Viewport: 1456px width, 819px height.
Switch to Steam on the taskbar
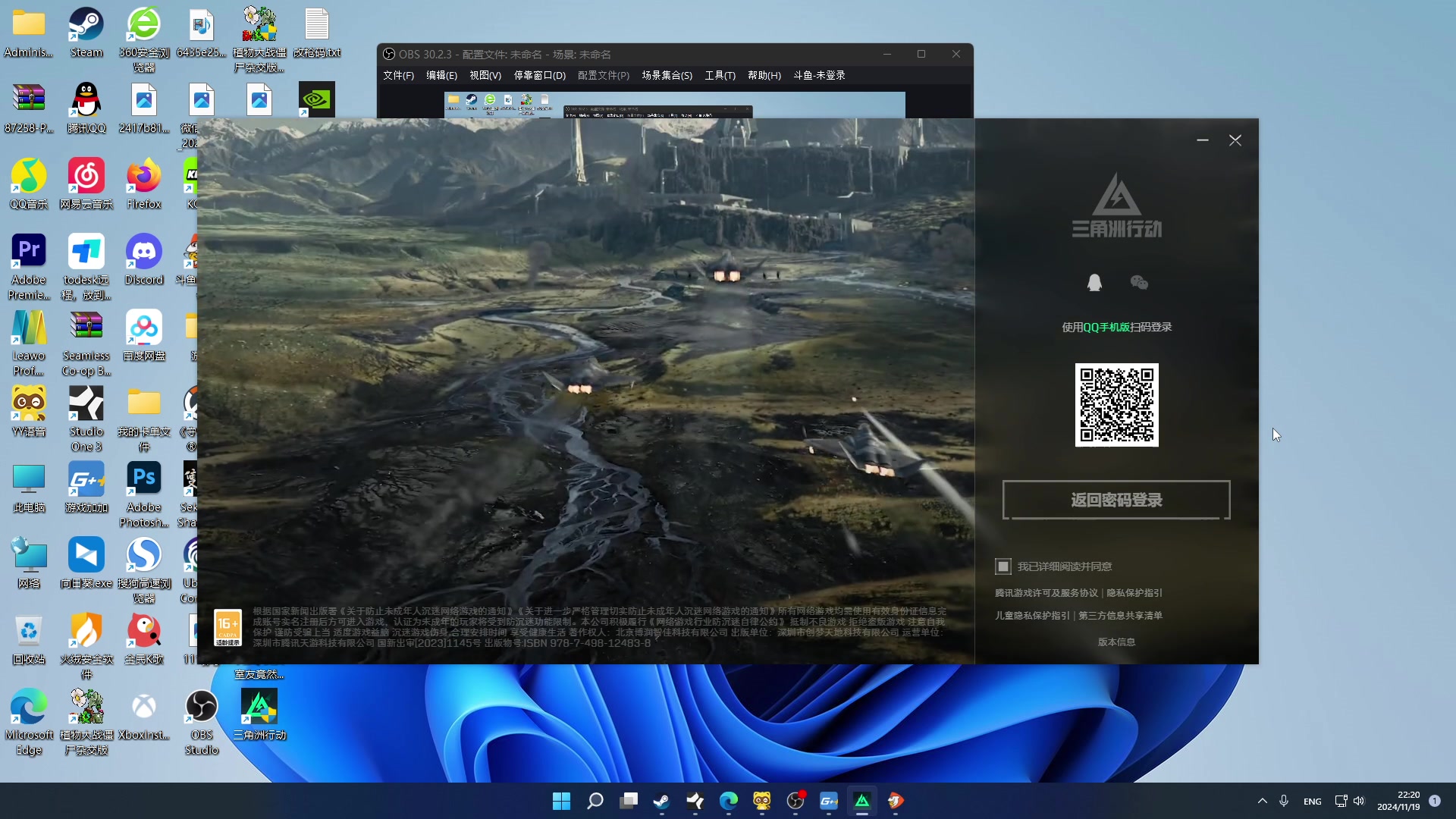662,801
